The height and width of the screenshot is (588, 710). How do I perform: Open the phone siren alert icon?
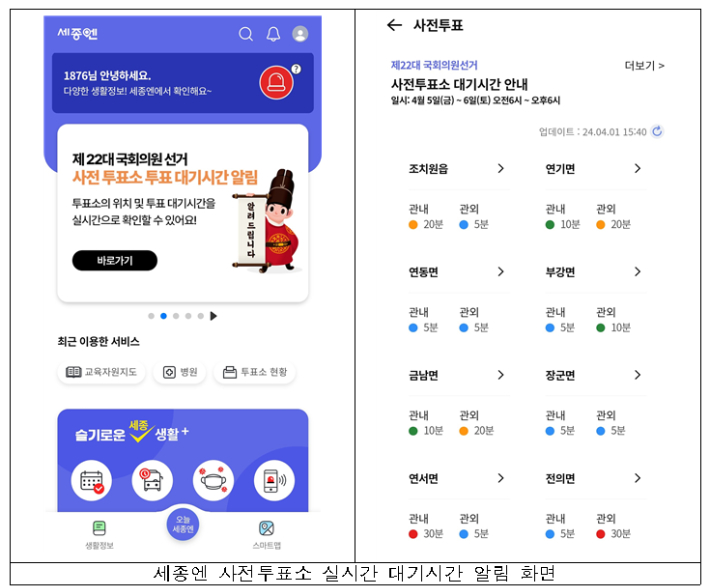click(x=274, y=481)
